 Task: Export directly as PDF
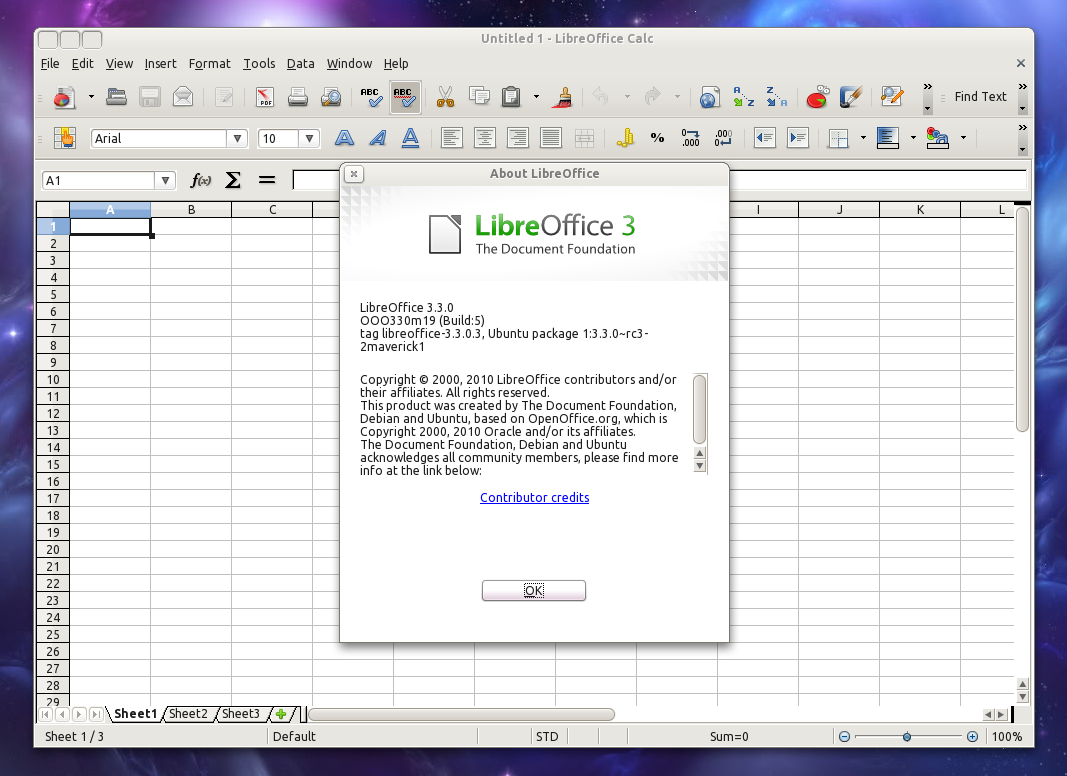click(265, 97)
